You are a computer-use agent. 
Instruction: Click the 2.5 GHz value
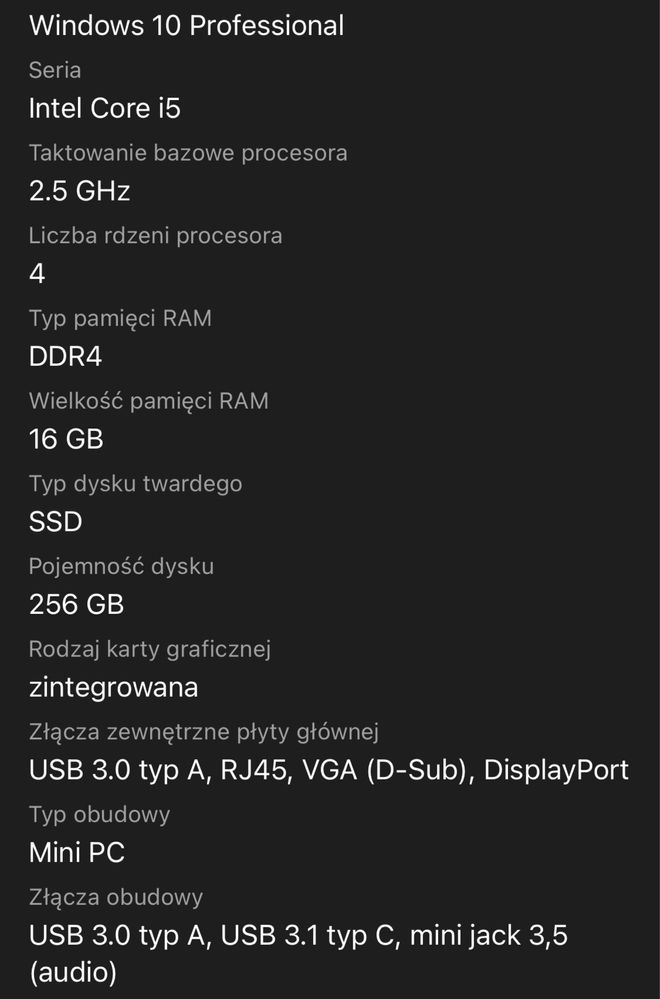coord(80,190)
